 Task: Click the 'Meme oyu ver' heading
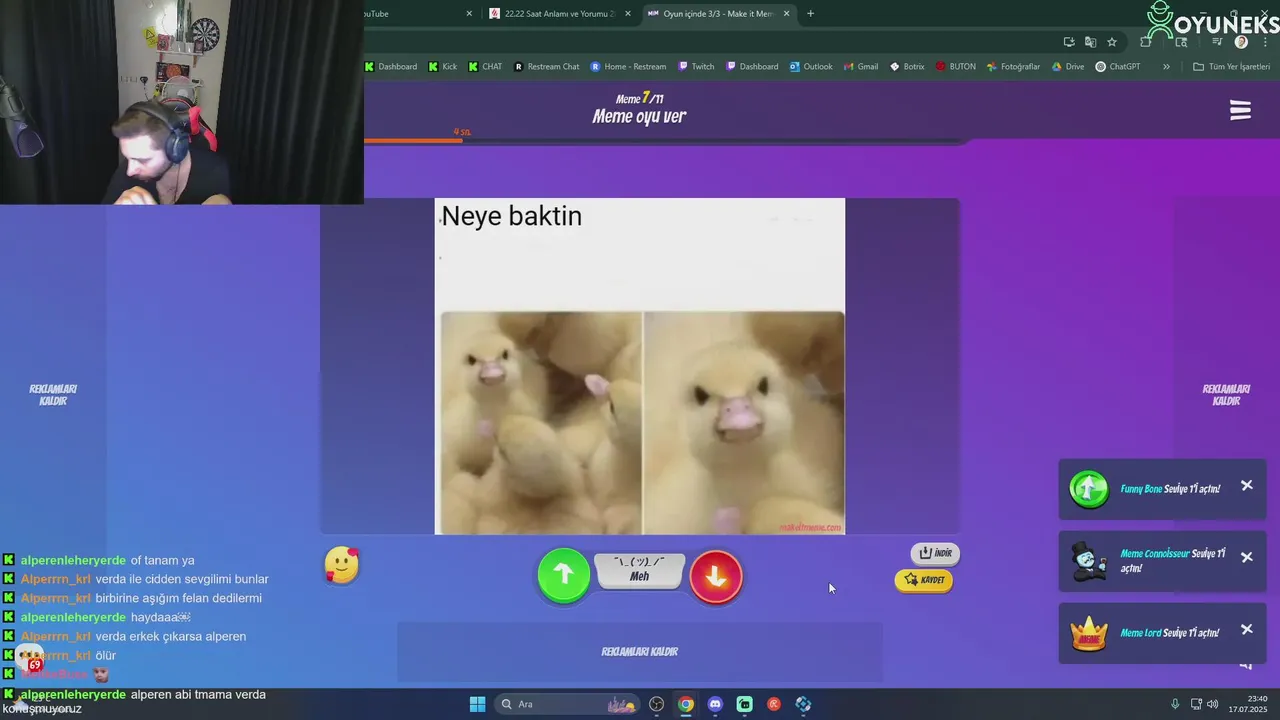click(x=639, y=116)
